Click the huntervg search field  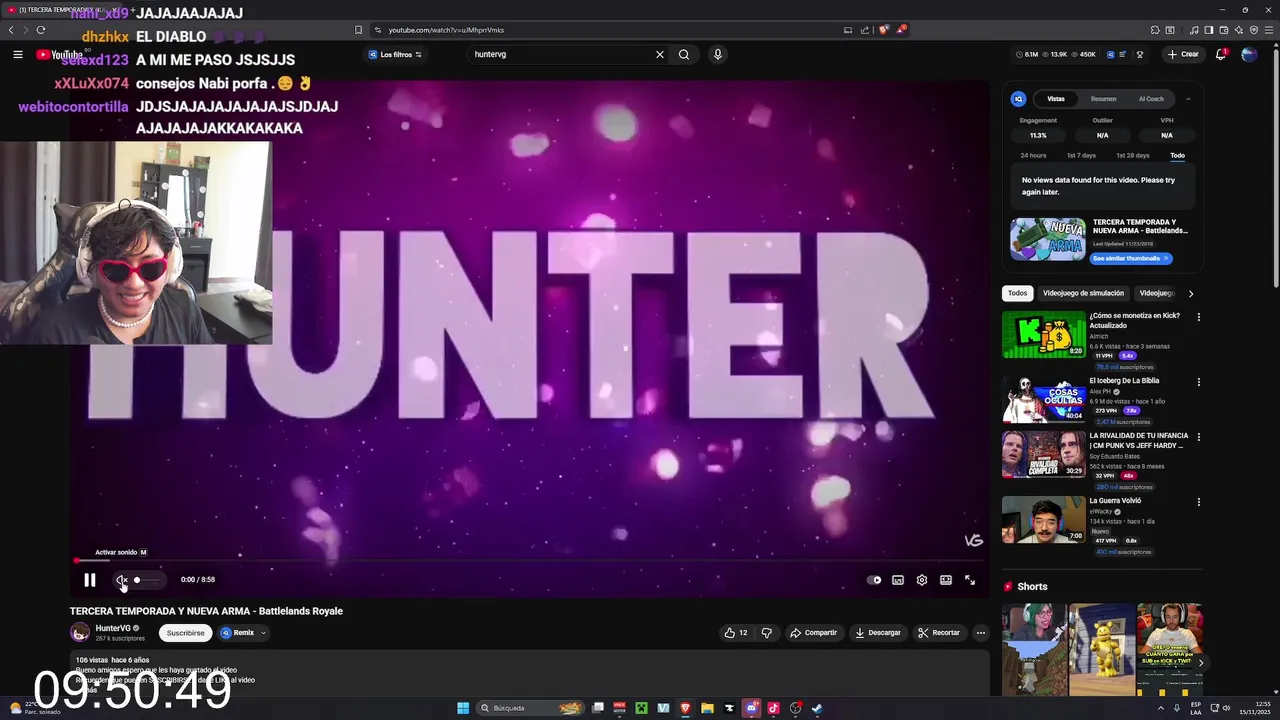560,54
